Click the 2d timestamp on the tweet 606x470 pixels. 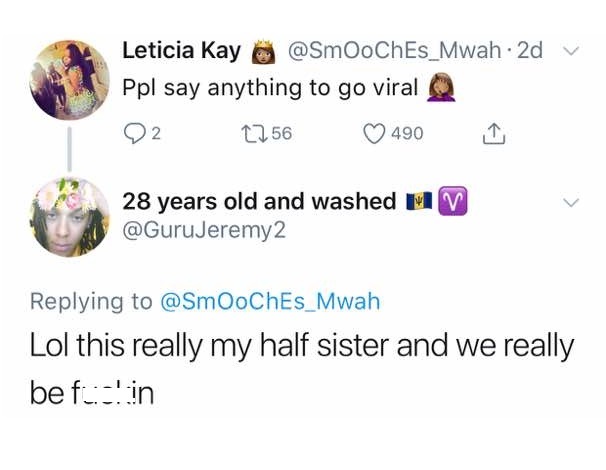tap(530, 50)
